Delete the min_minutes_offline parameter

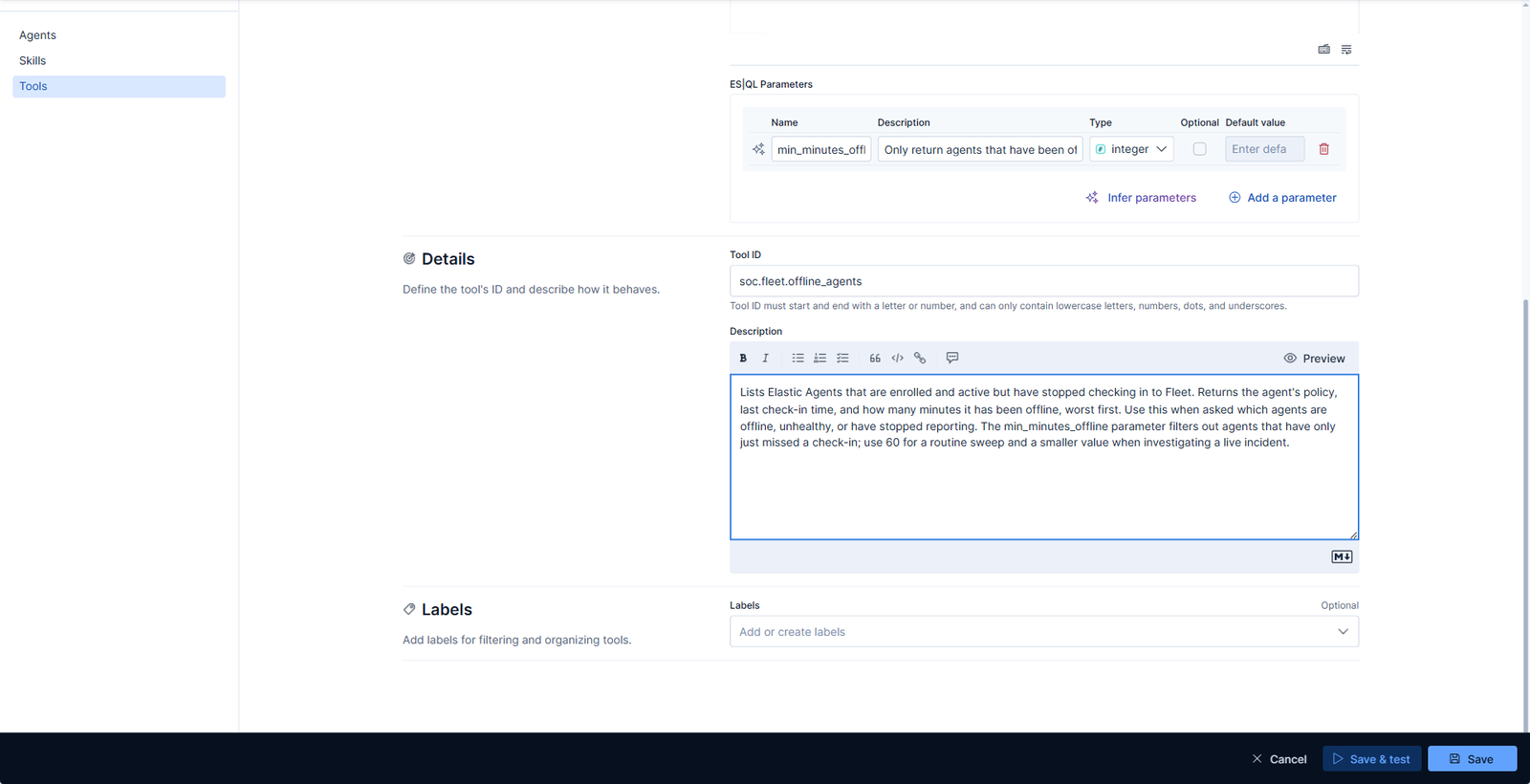click(x=1324, y=149)
